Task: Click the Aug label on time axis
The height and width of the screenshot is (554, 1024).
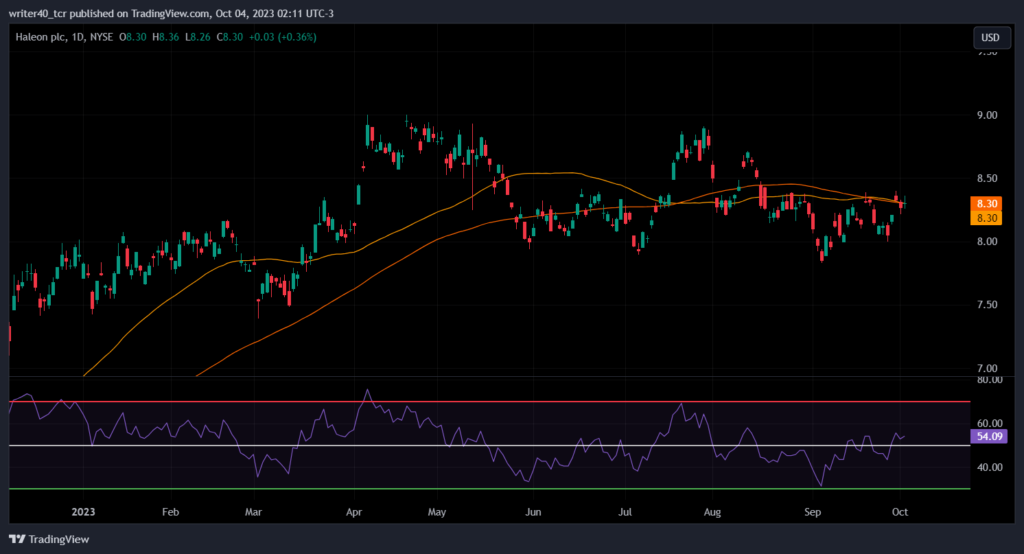Action: pyautogui.click(x=712, y=512)
